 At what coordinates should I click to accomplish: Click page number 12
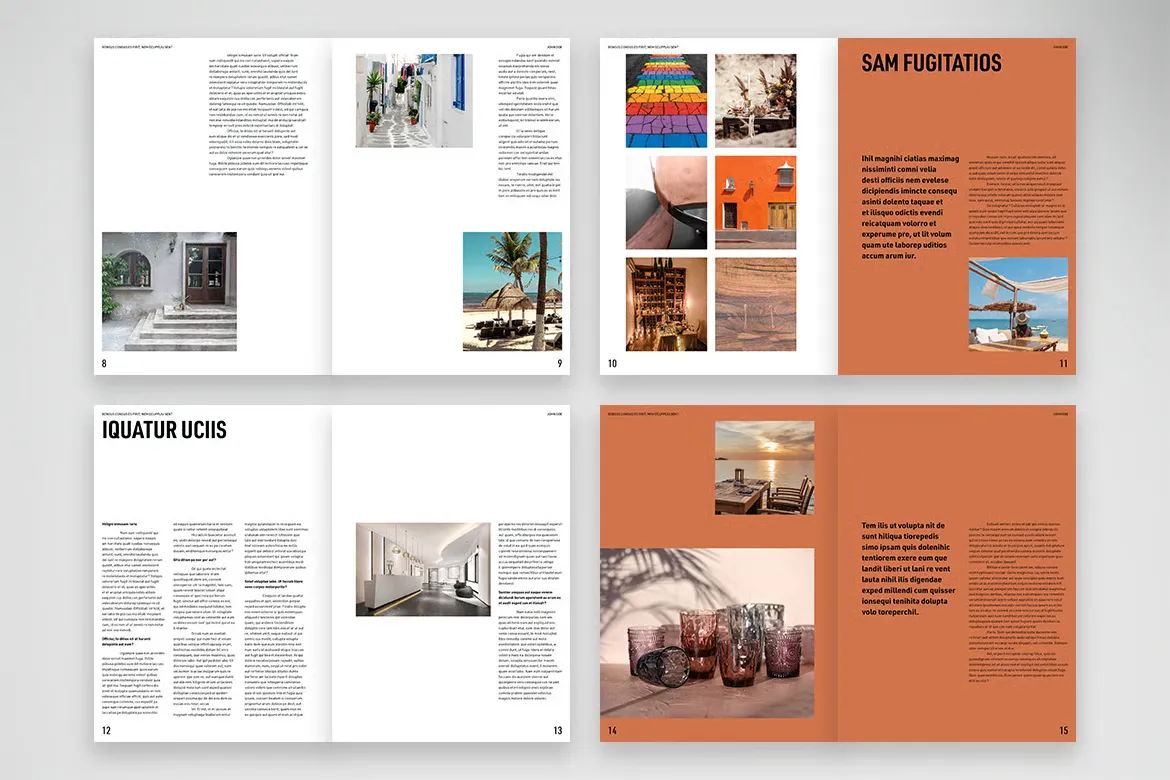[106, 731]
